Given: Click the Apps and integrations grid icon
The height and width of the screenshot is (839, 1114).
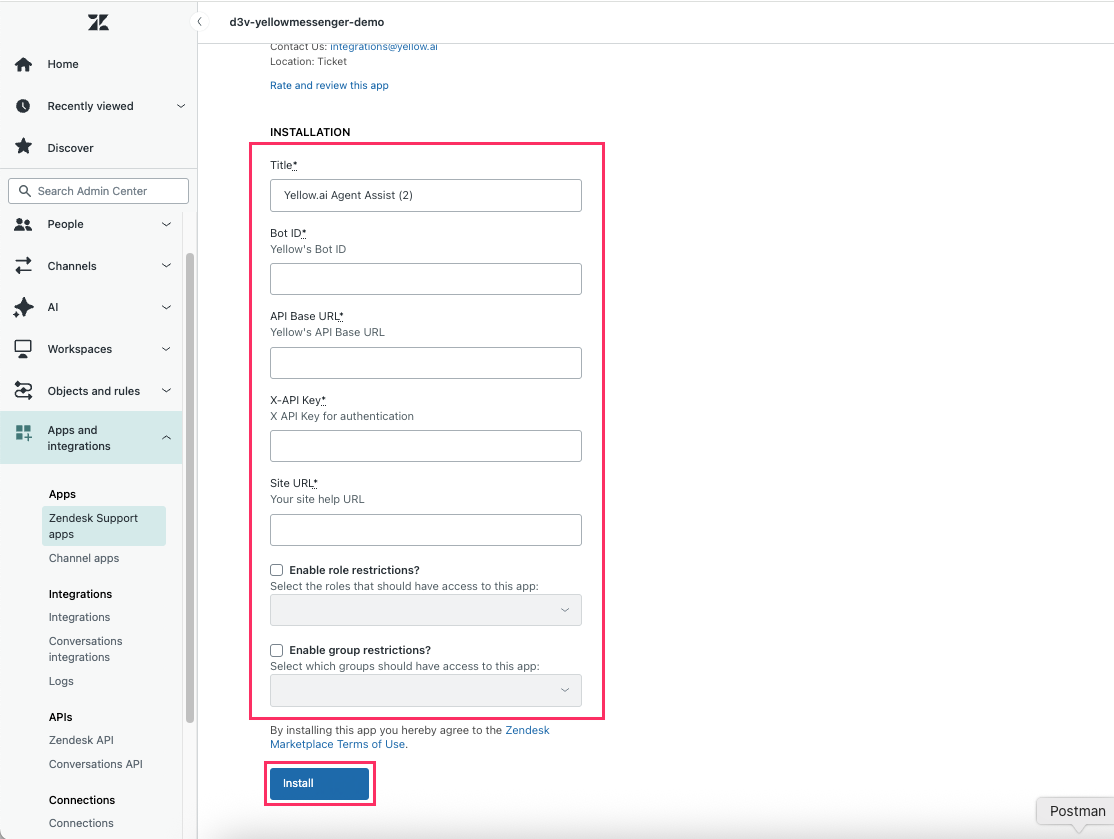Looking at the screenshot, I should click(23, 433).
